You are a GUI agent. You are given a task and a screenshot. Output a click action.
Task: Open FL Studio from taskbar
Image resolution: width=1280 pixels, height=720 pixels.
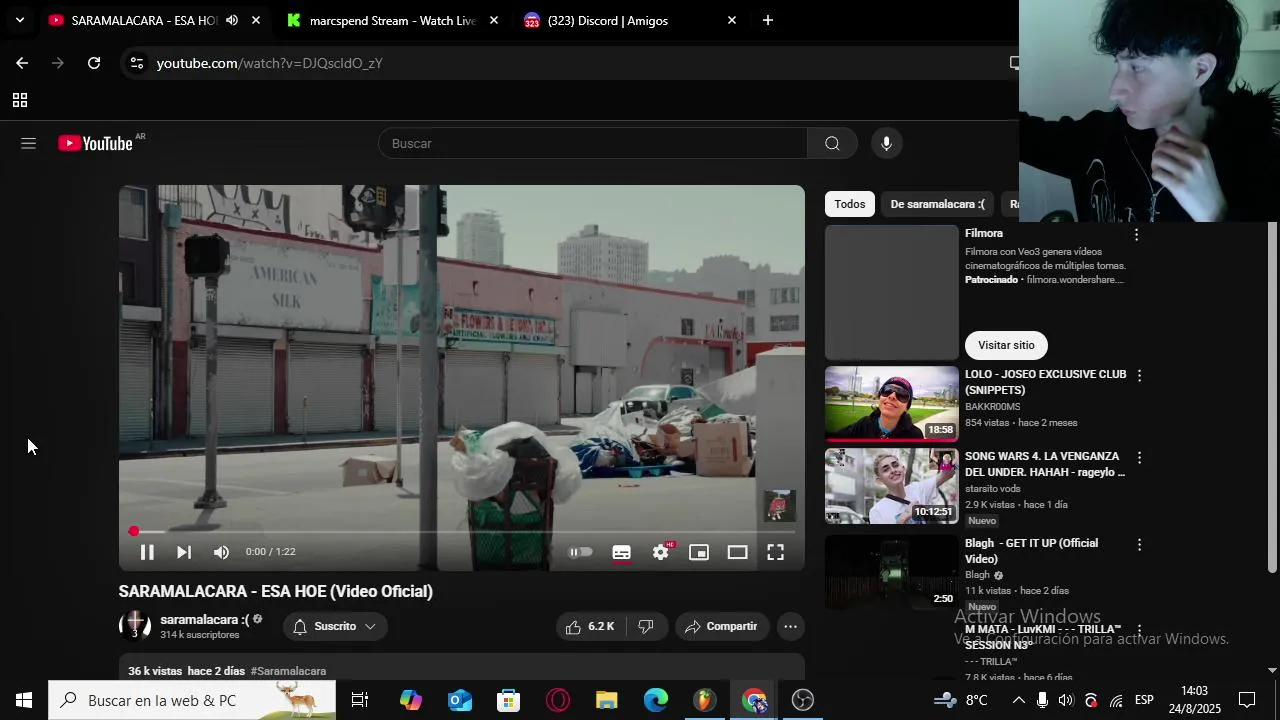(705, 700)
